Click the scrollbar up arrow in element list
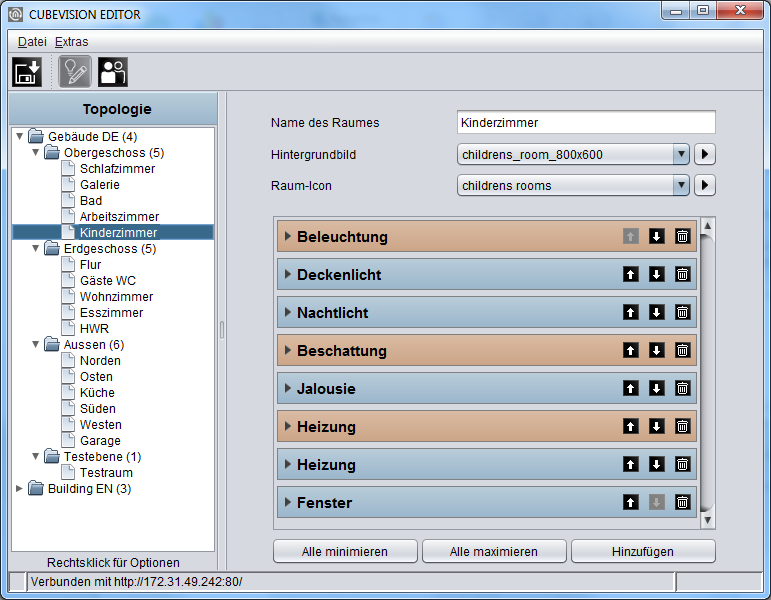The width and height of the screenshot is (771, 600). point(707,226)
